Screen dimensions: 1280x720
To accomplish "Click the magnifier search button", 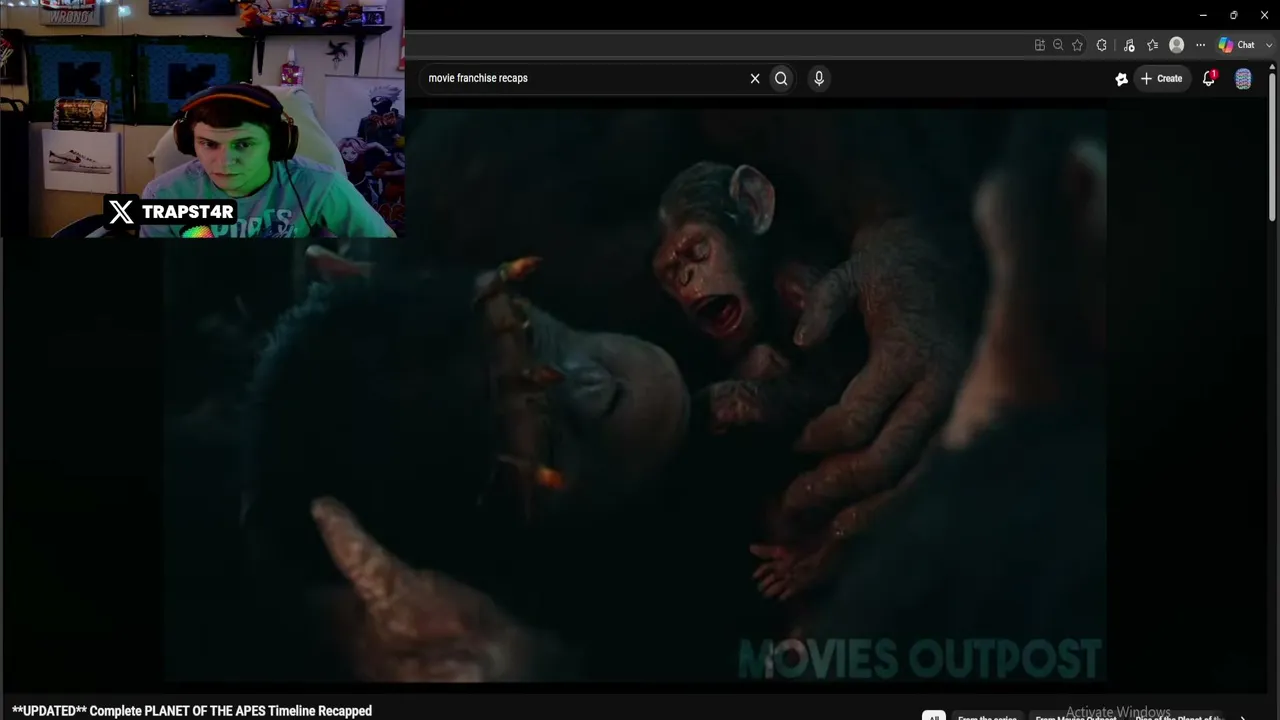I will [781, 78].
